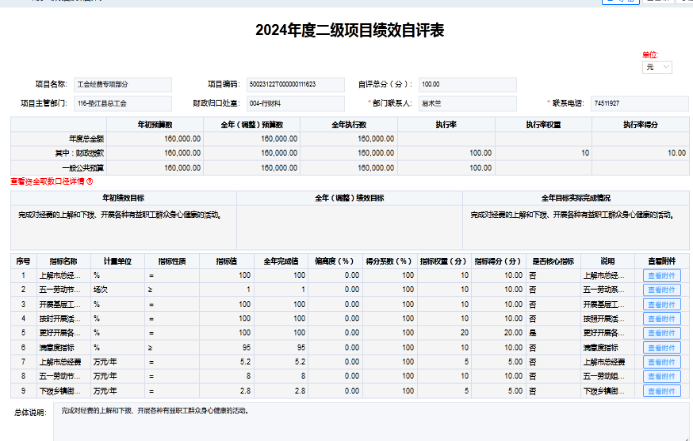
Task: Click 查看附件 button in row 2
Action: pos(661,290)
